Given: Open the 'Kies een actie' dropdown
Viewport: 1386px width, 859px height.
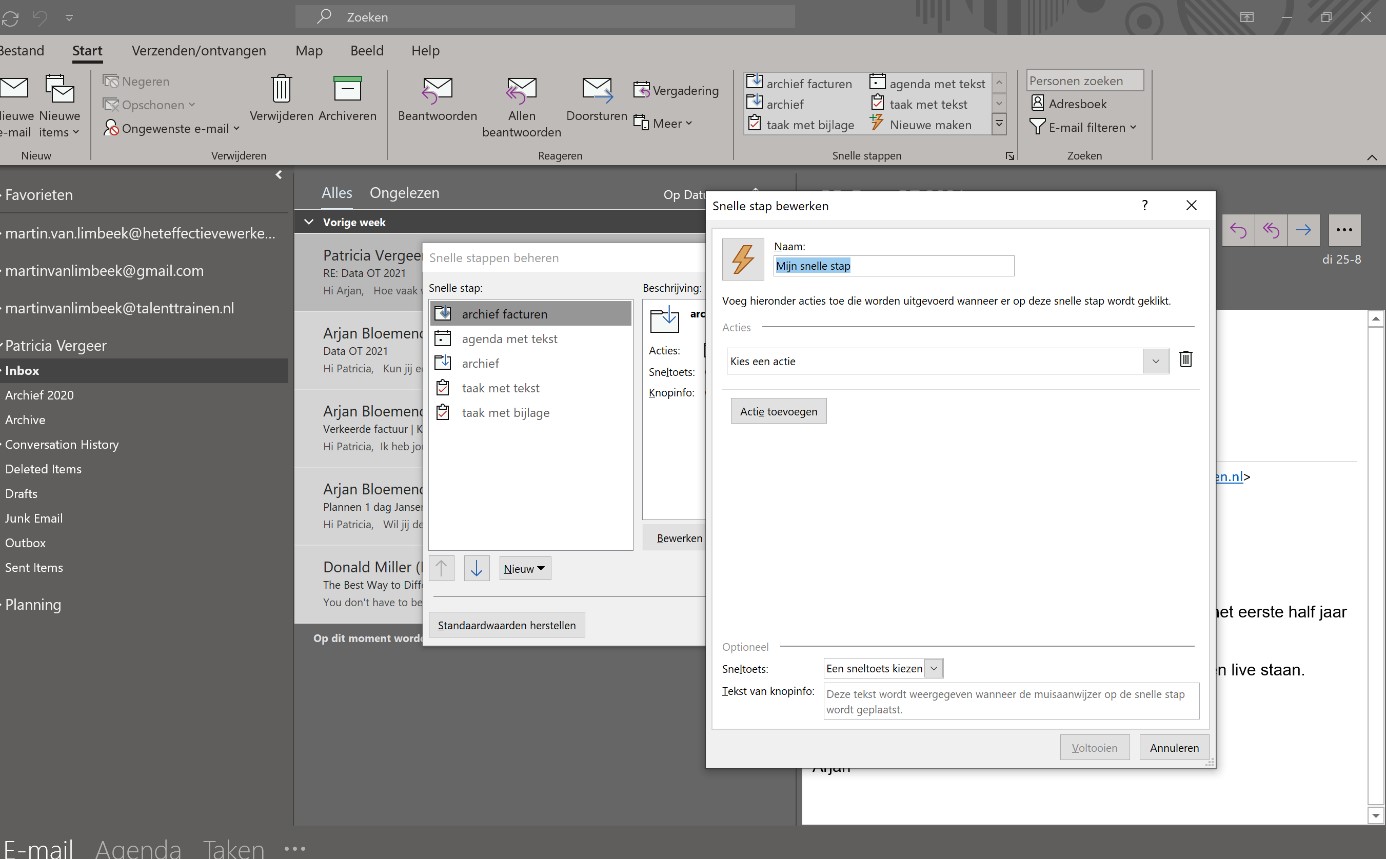Looking at the screenshot, I should coord(1156,361).
